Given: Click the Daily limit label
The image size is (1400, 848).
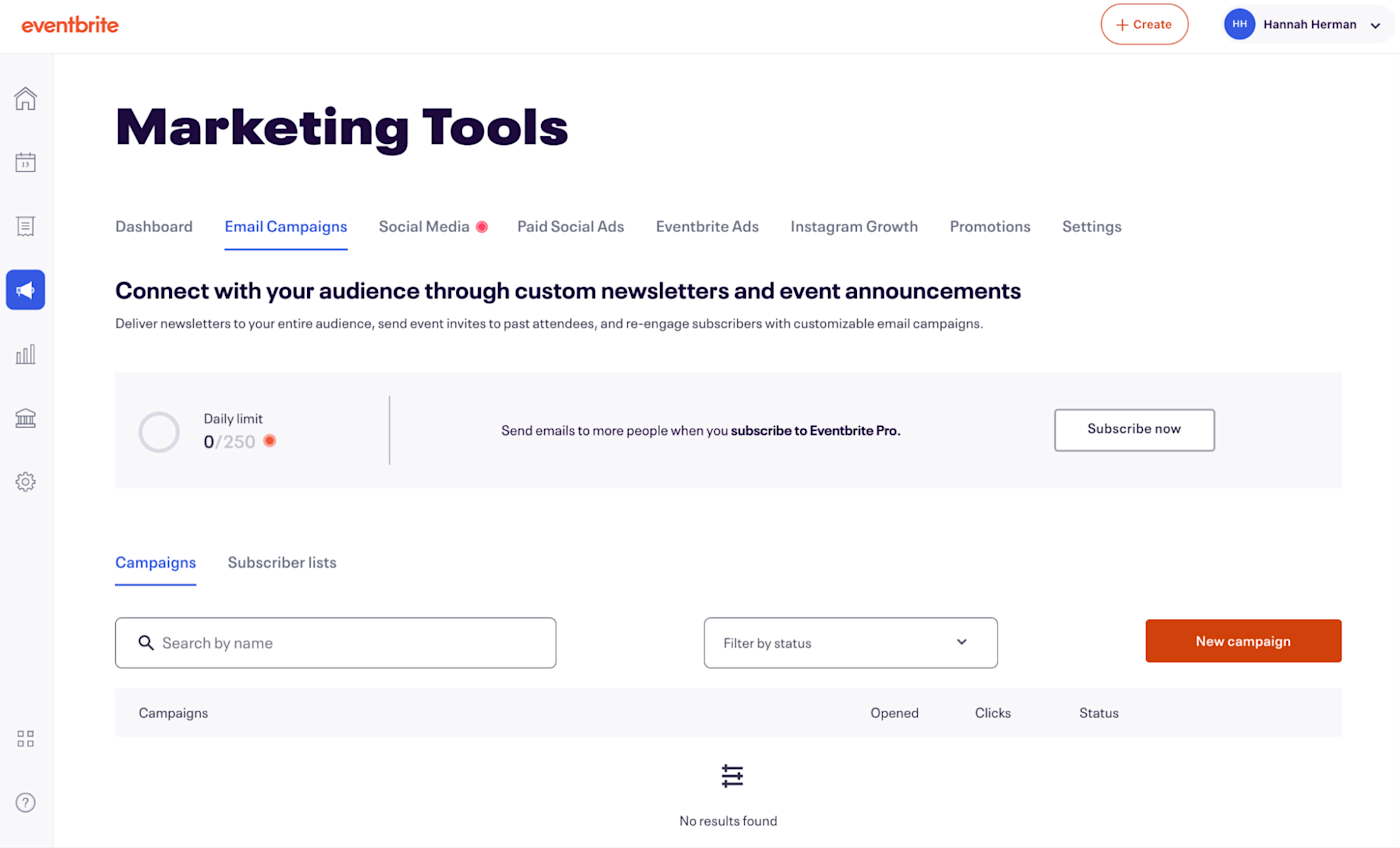Looking at the screenshot, I should 233,419.
